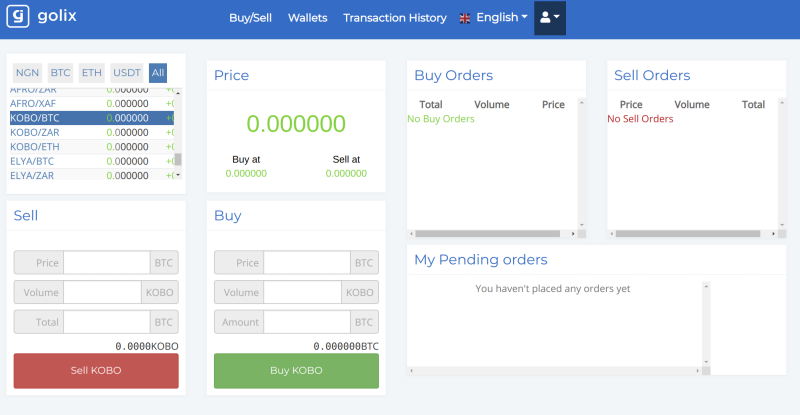The width and height of the screenshot is (800, 415).
Task: Focus the Sell Total input field
Action: (x=107, y=322)
